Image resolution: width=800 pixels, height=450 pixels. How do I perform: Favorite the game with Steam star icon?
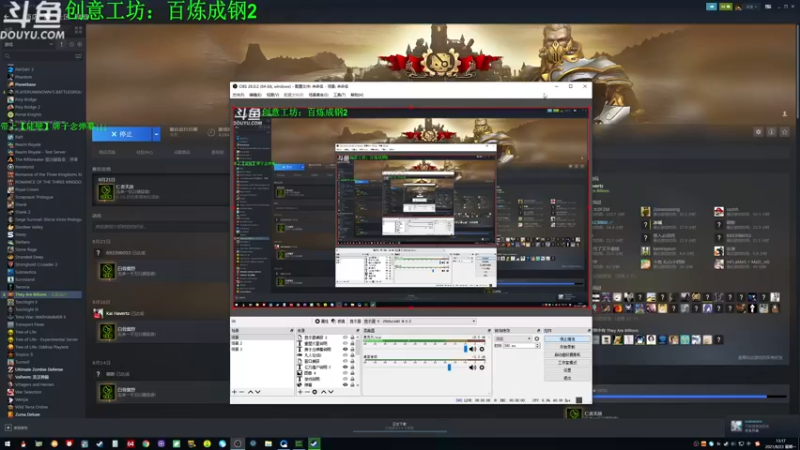point(785,132)
